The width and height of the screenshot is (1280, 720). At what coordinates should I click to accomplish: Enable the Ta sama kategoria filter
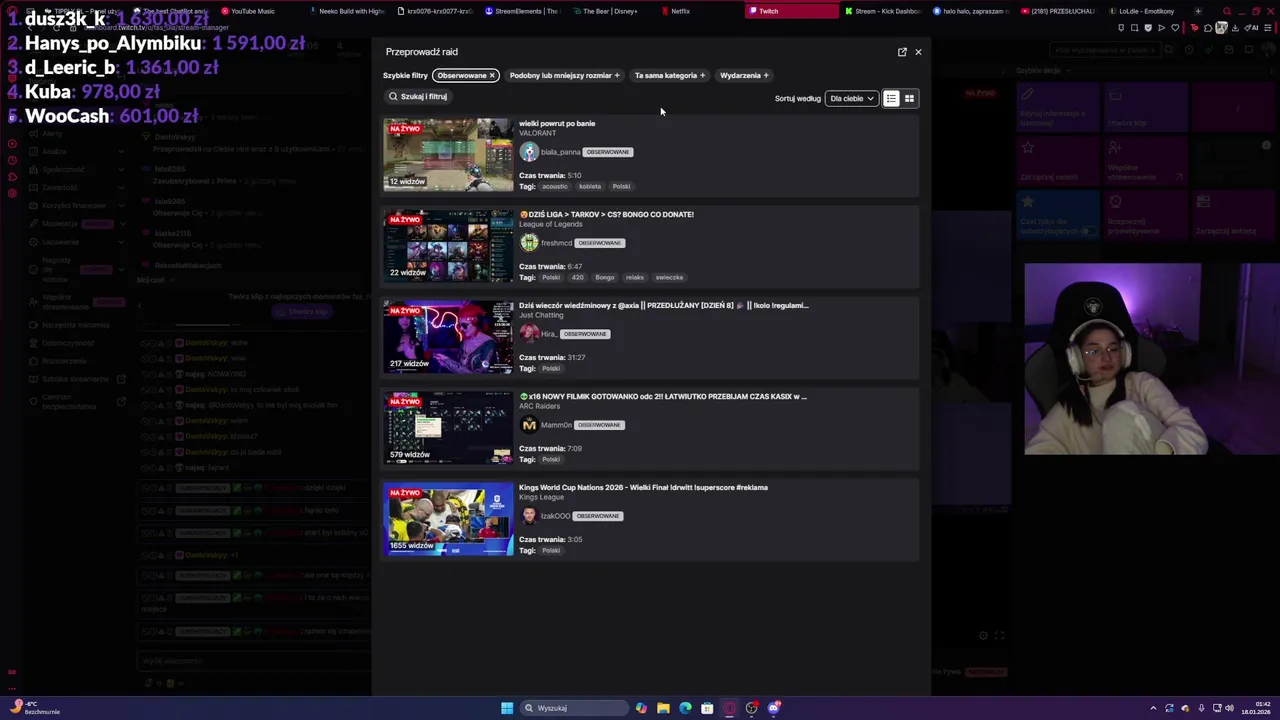point(669,75)
